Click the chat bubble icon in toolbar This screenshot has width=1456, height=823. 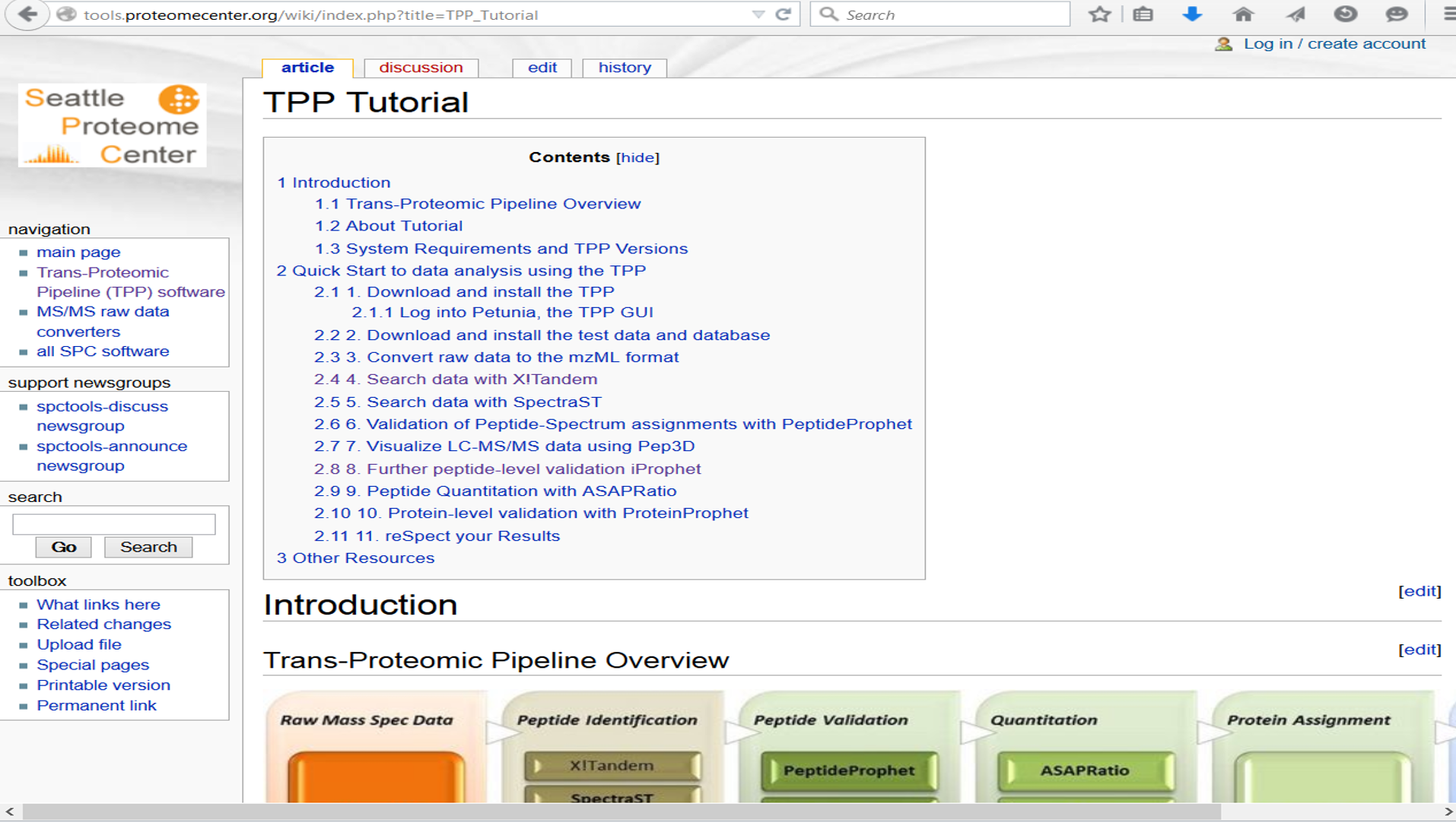[1397, 14]
